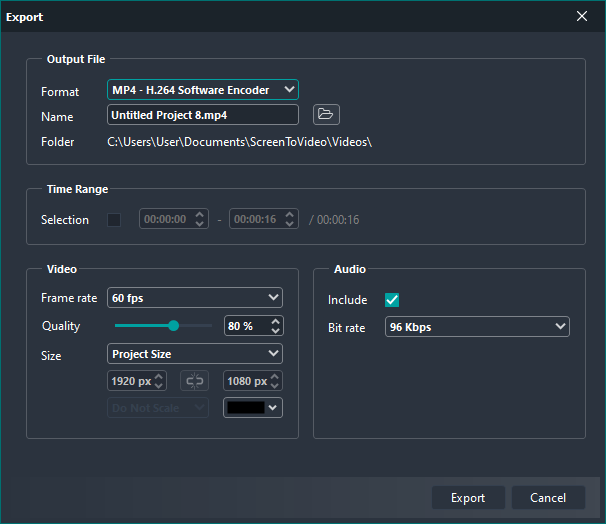Click the Name field with Untitled Project 8.mp4
Screen dimensions: 606x524
[202, 115]
